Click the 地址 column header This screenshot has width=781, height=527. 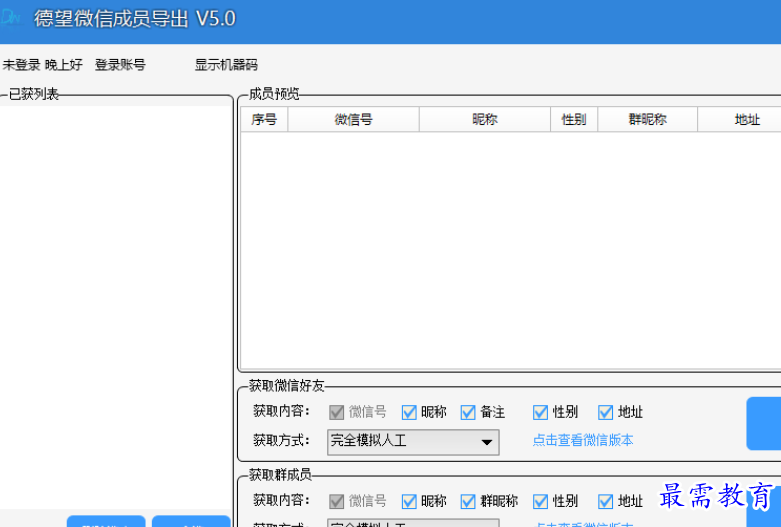740,120
